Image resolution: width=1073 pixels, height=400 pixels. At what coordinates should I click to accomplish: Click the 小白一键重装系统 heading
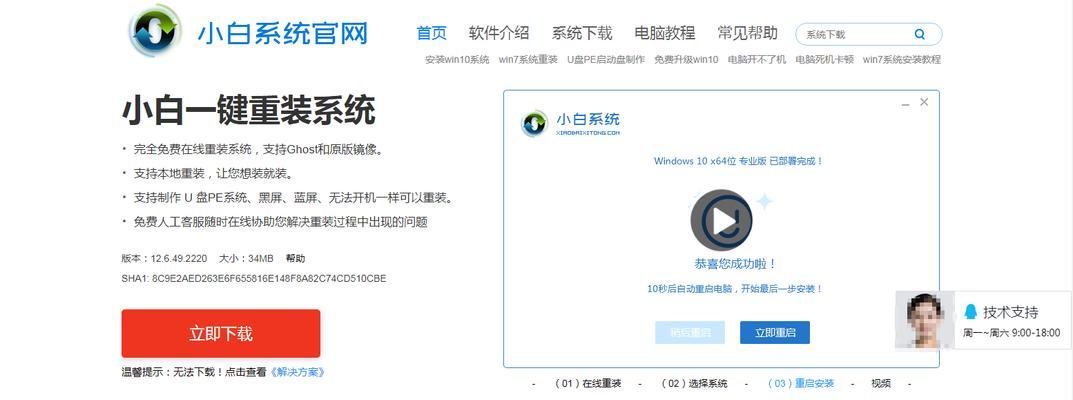pyautogui.click(x=249, y=110)
